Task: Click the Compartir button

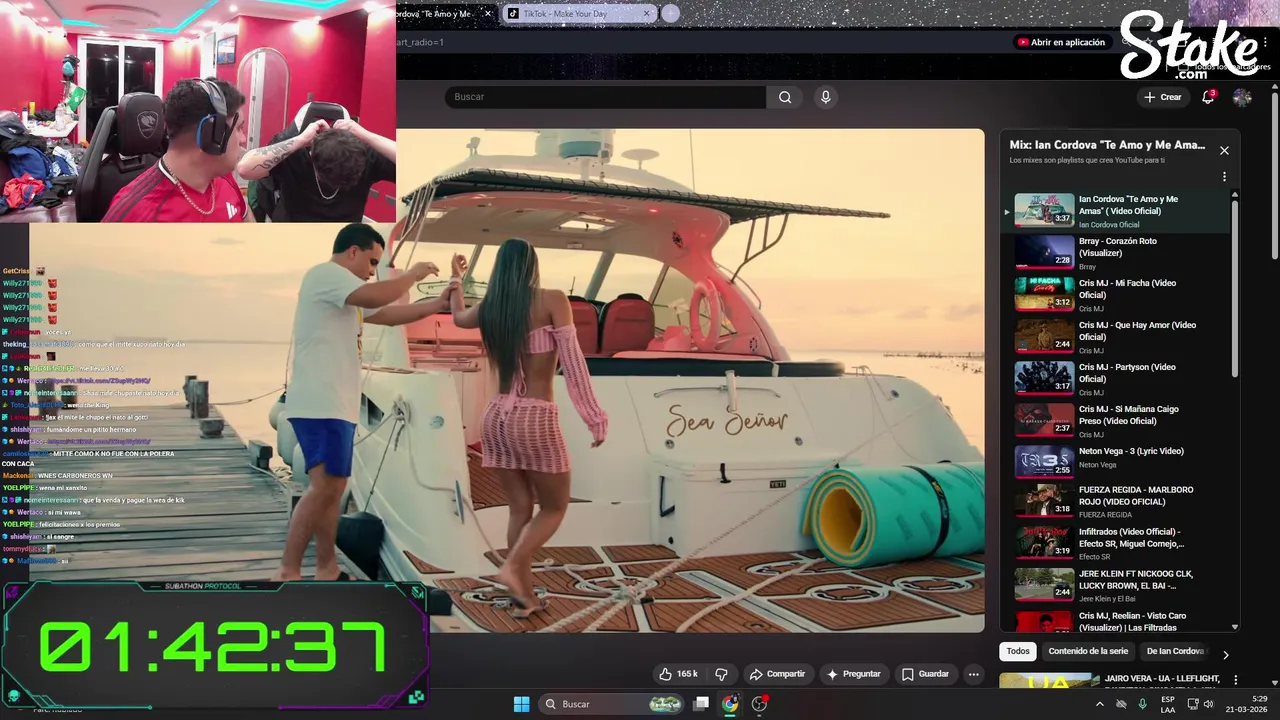Action: [777, 674]
